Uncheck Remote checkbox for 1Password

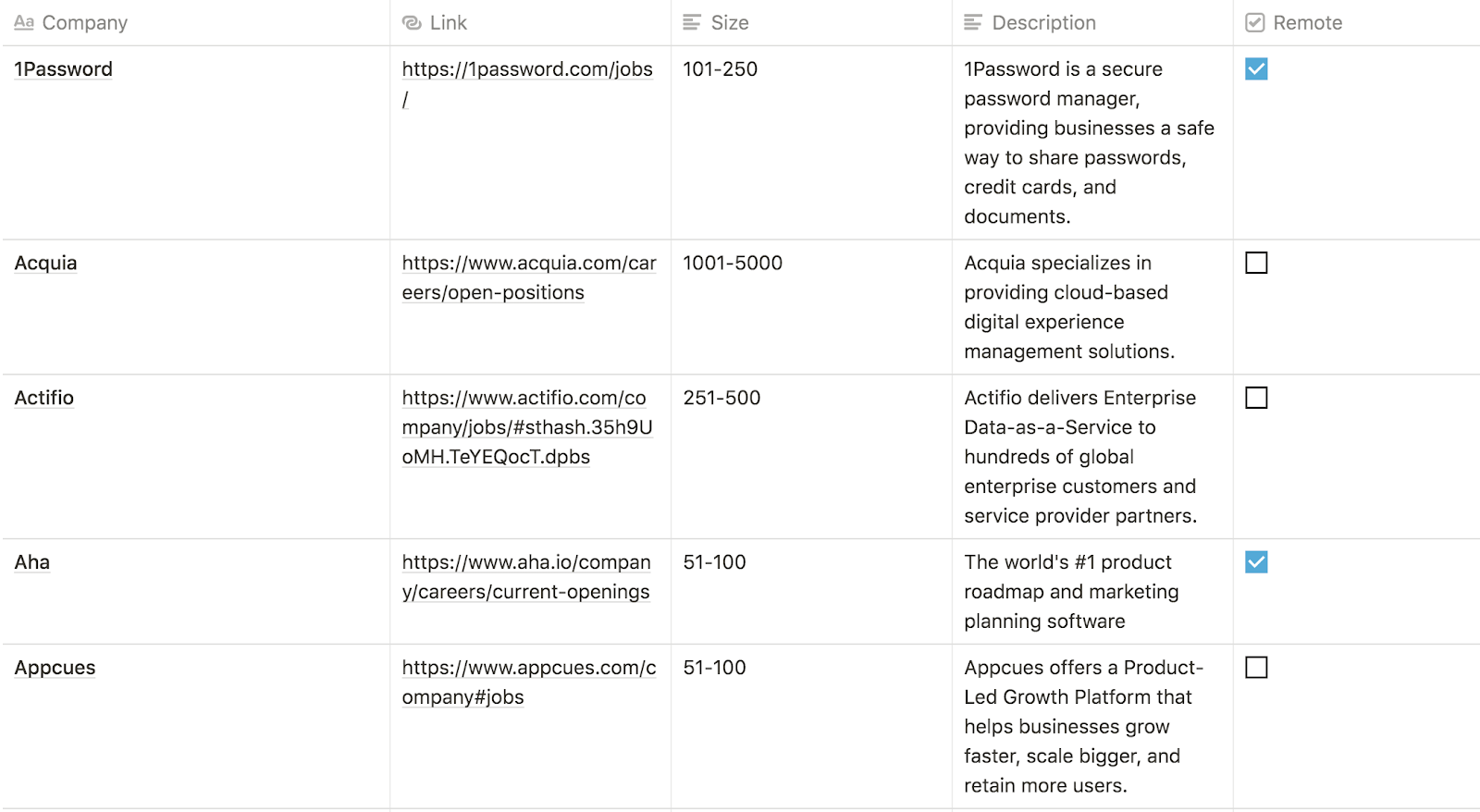[x=1256, y=69]
